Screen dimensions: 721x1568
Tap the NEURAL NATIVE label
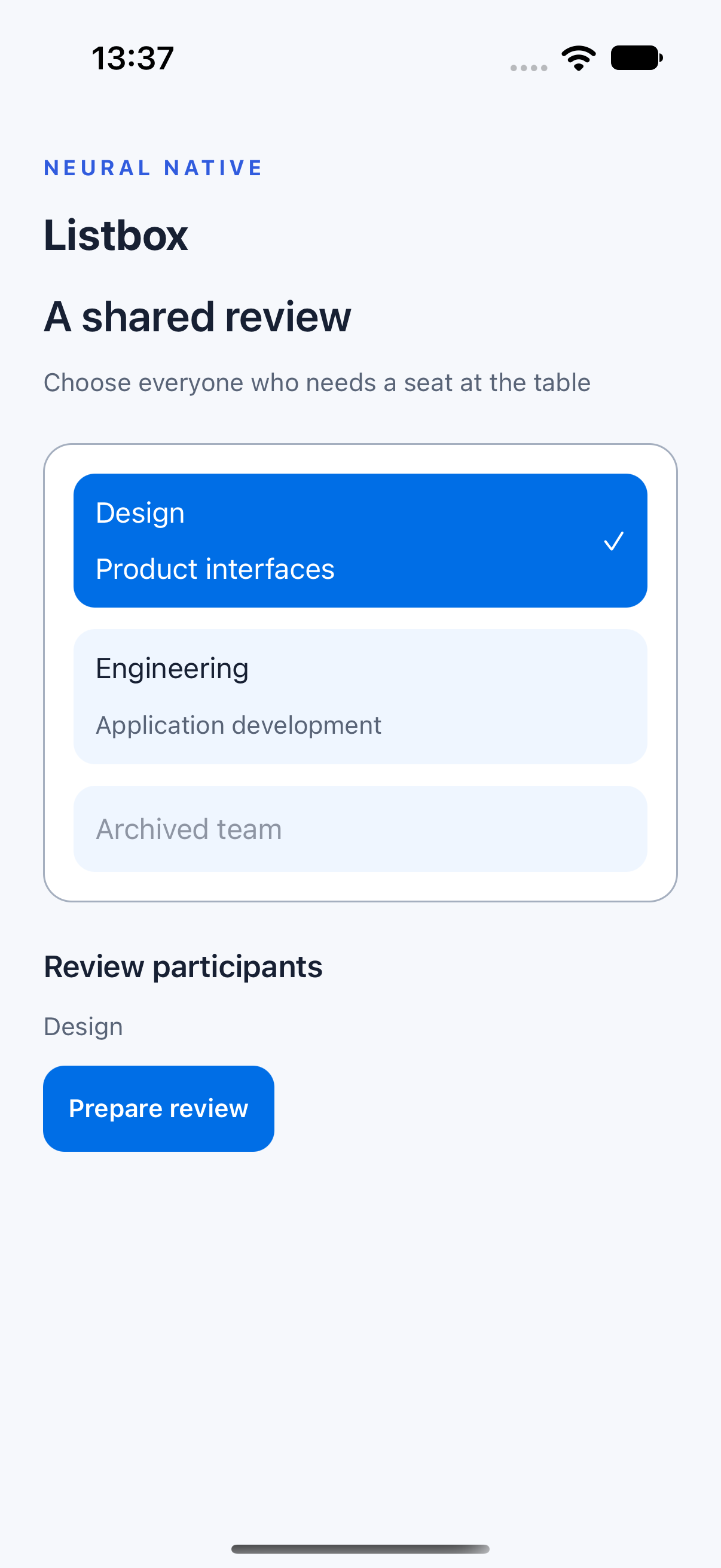[153, 167]
